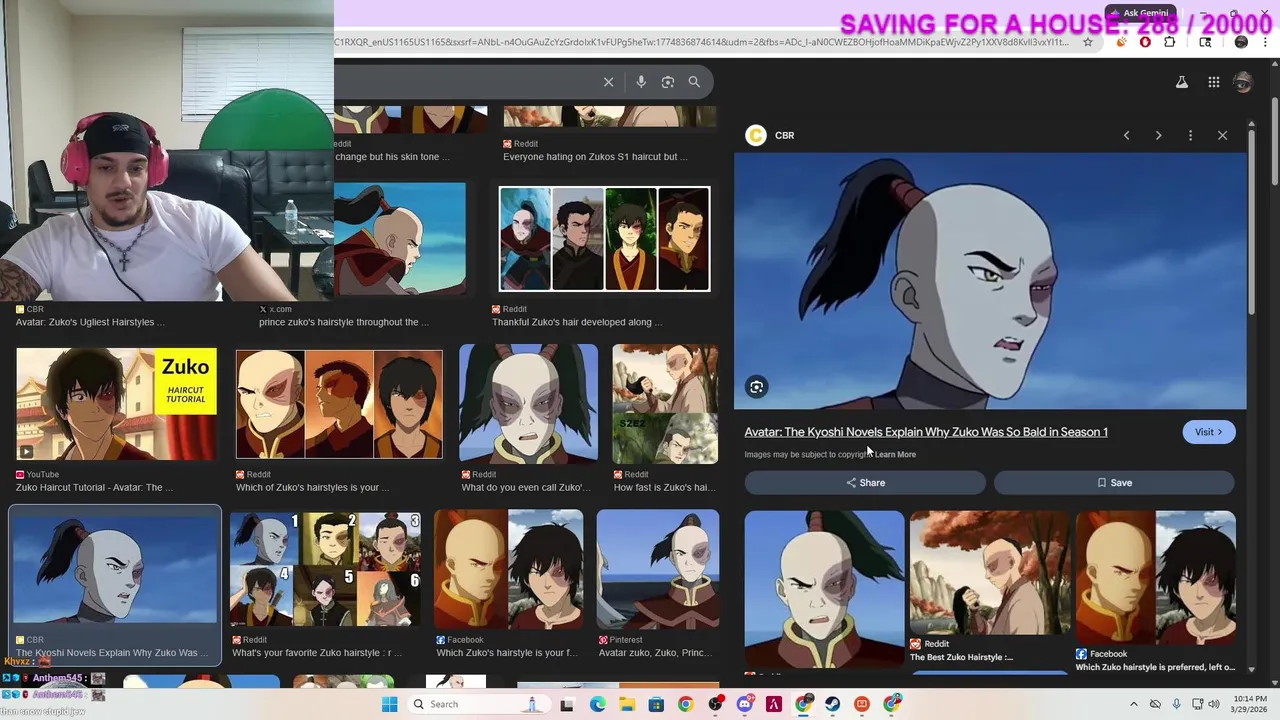Open Search Labs flask icon

1182,82
